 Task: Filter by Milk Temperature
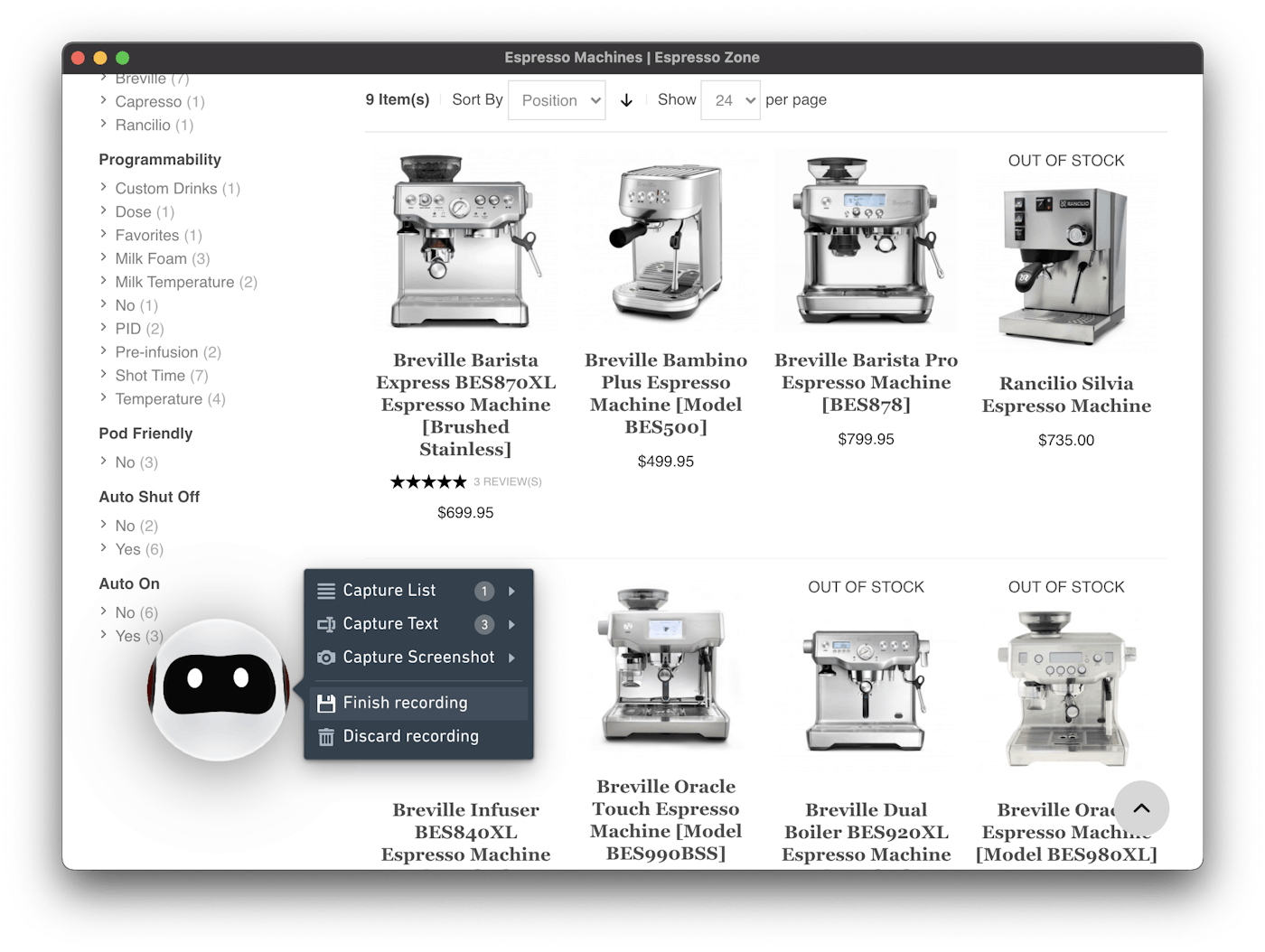point(186,283)
